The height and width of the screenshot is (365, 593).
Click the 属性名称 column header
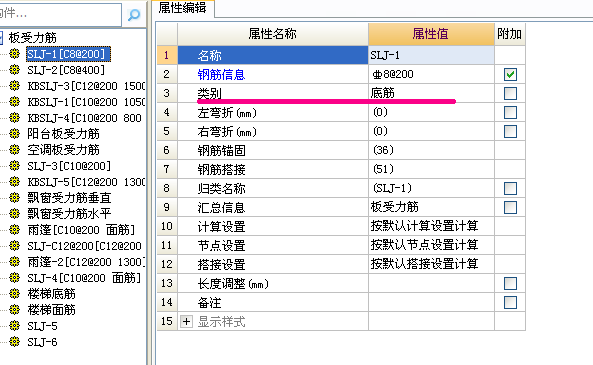(273, 34)
